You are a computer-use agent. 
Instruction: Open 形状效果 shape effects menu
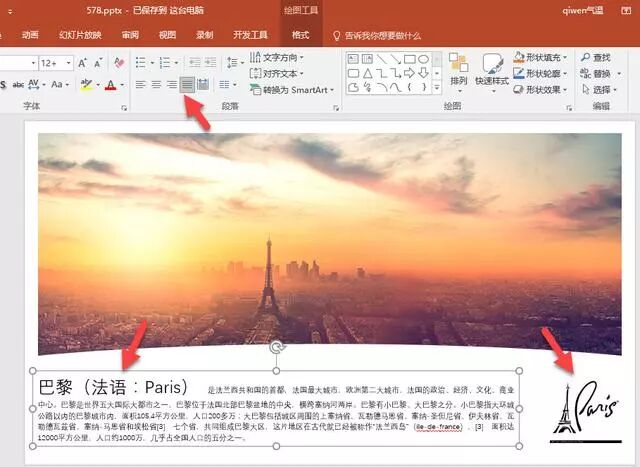pos(540,89)
